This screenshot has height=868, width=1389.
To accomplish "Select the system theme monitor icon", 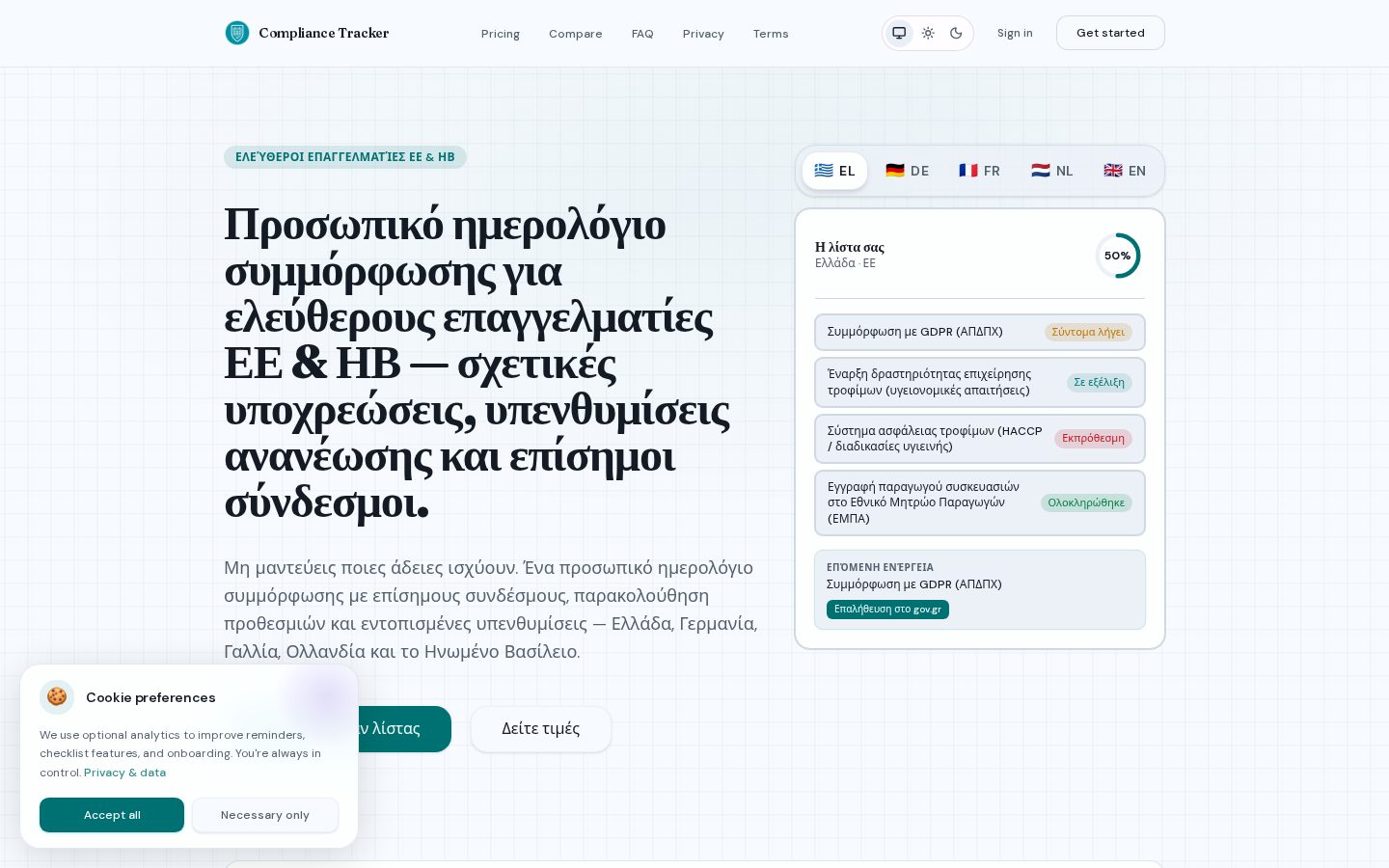I will (899, 33).
